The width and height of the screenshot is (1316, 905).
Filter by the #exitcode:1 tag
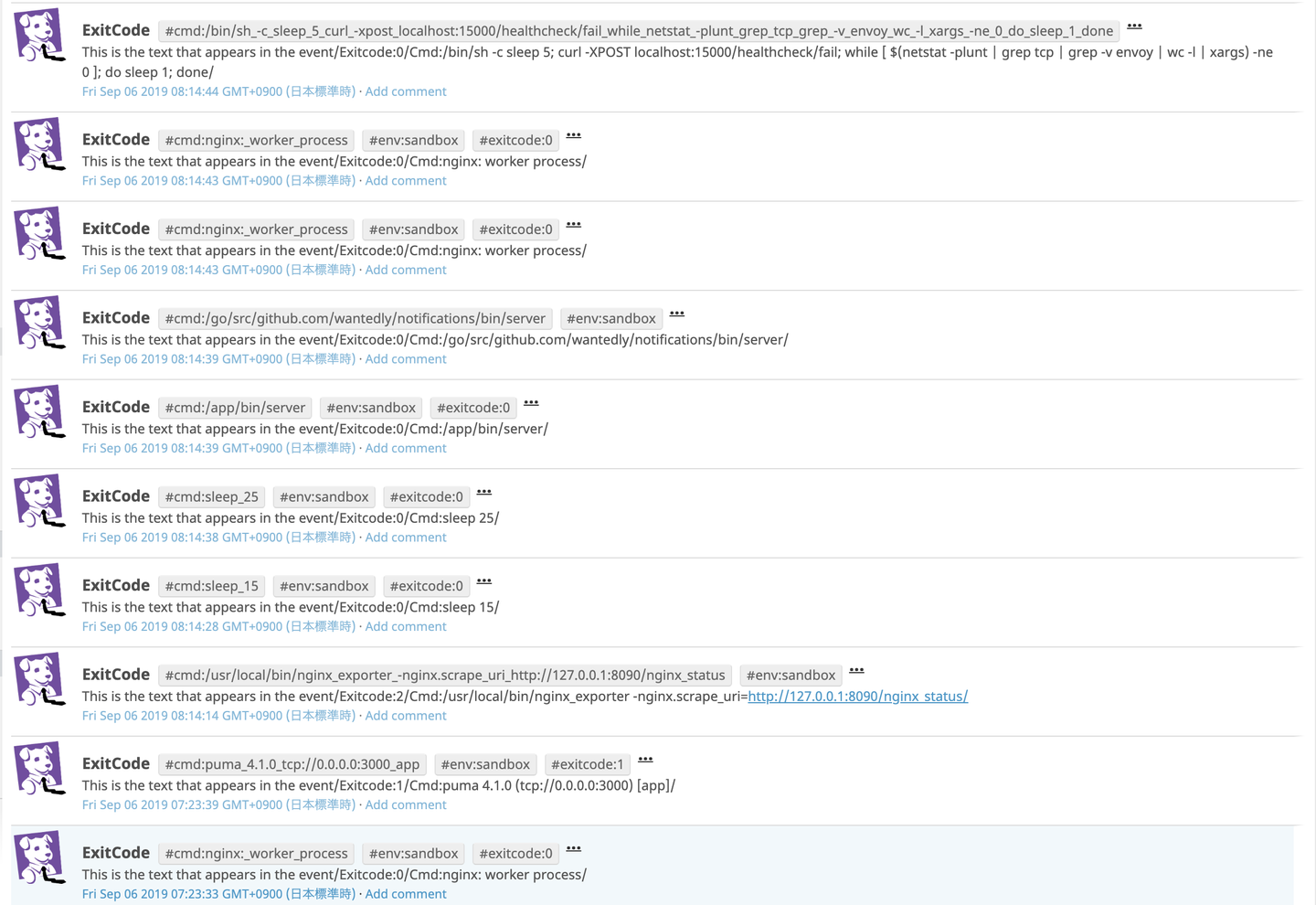587,764
